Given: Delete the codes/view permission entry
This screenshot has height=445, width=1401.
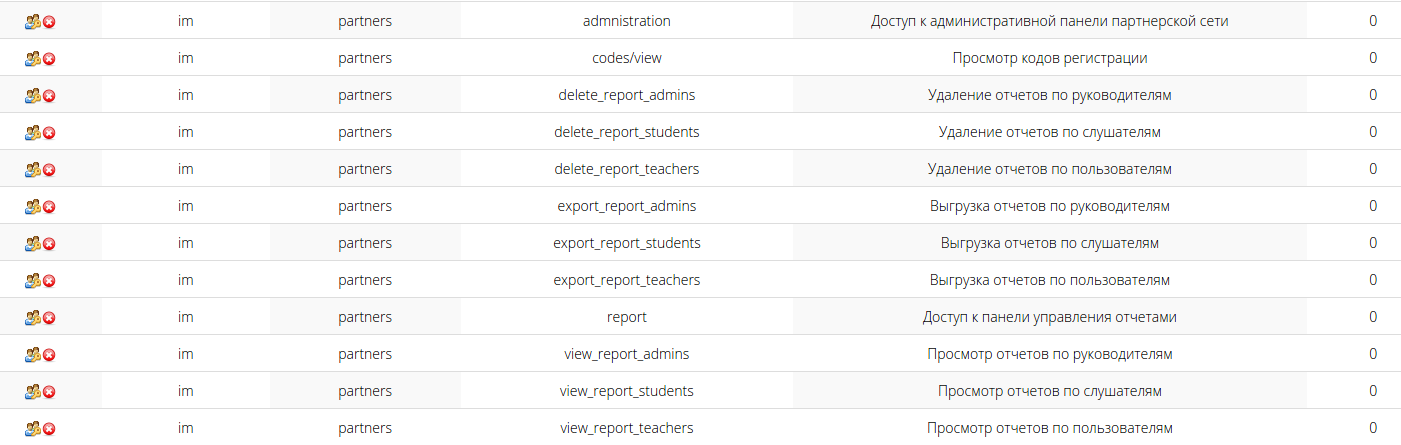Looking at the screenshot, I should 49,58.
